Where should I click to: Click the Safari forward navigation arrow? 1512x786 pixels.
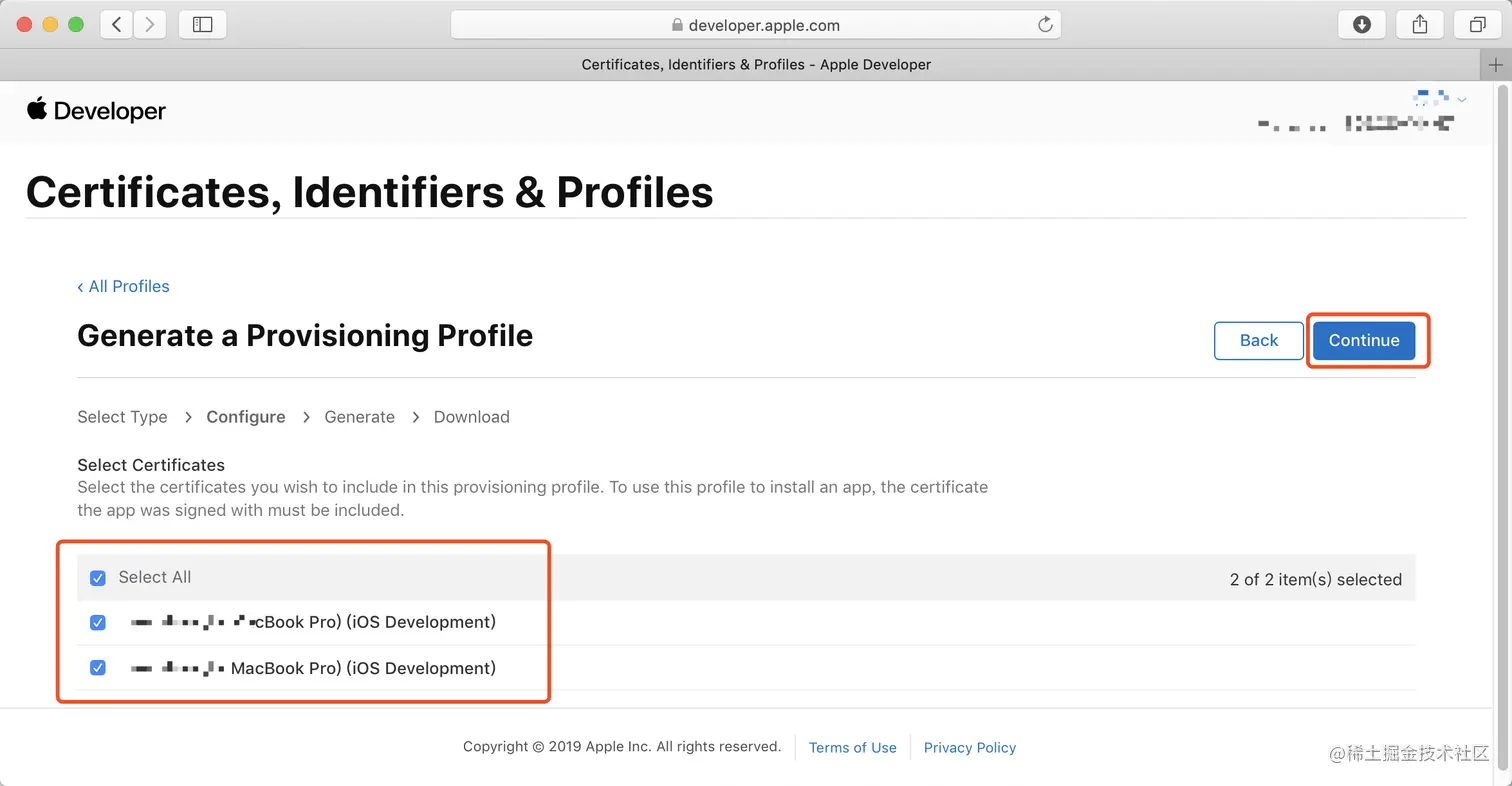click(150, 25)
